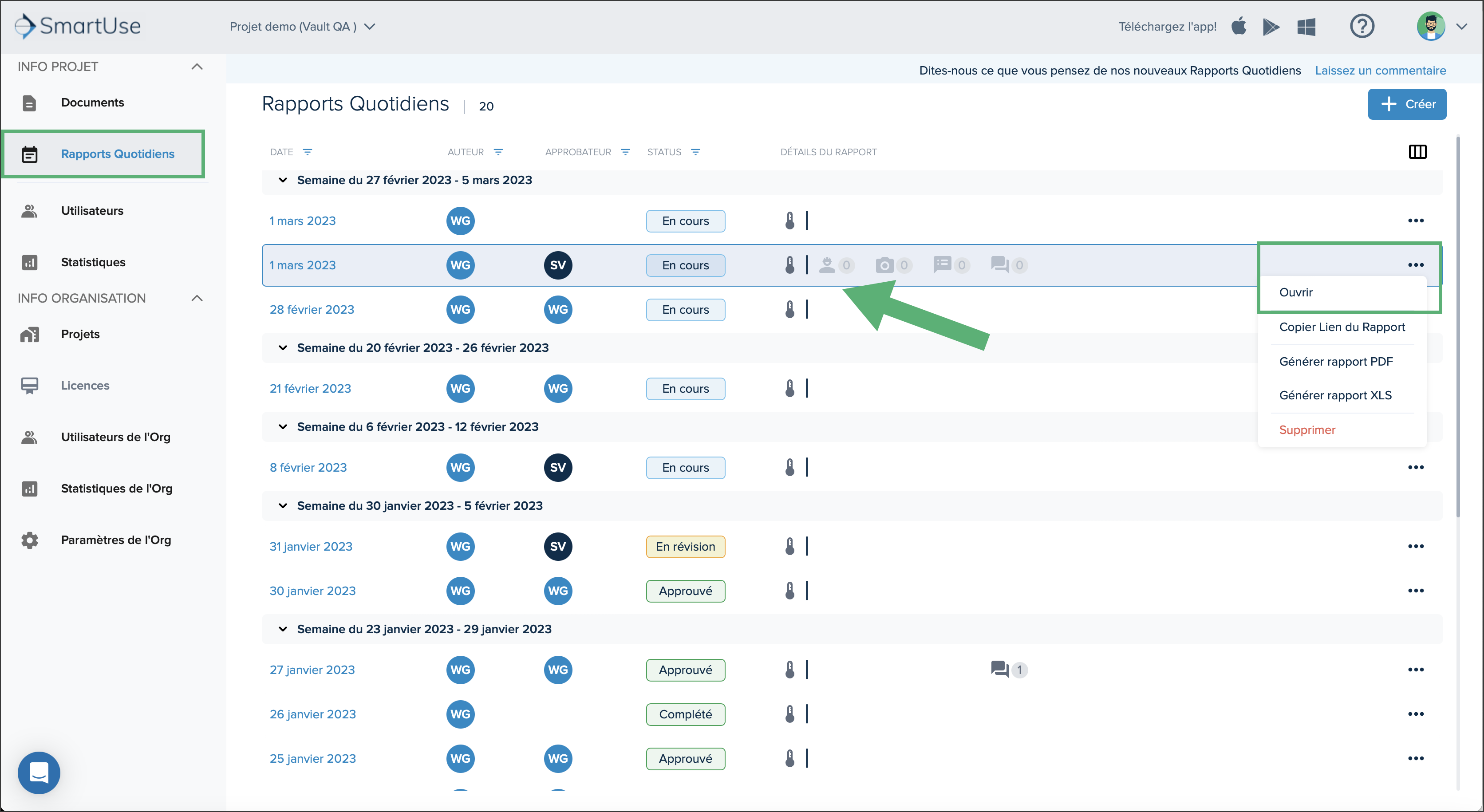The width and height of the screenshot is (1484, 812).
Task: Click the camera photos icon in selected row
Action: pyautogui.click(x=884, y=265)
